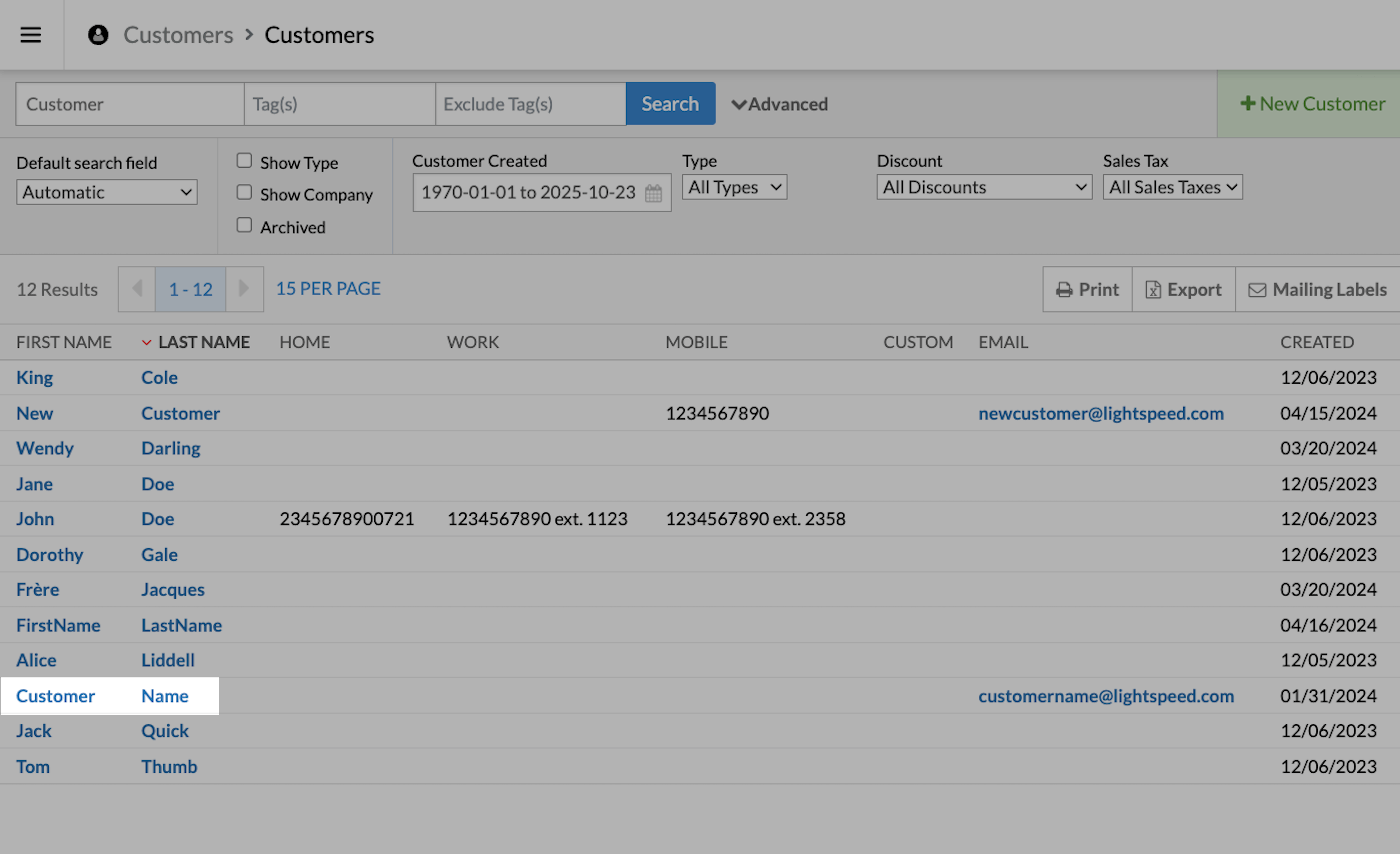This screenshot has height=854, width=1400.
Task: Sort by the Last Name column header
Action: click(203, 342)
